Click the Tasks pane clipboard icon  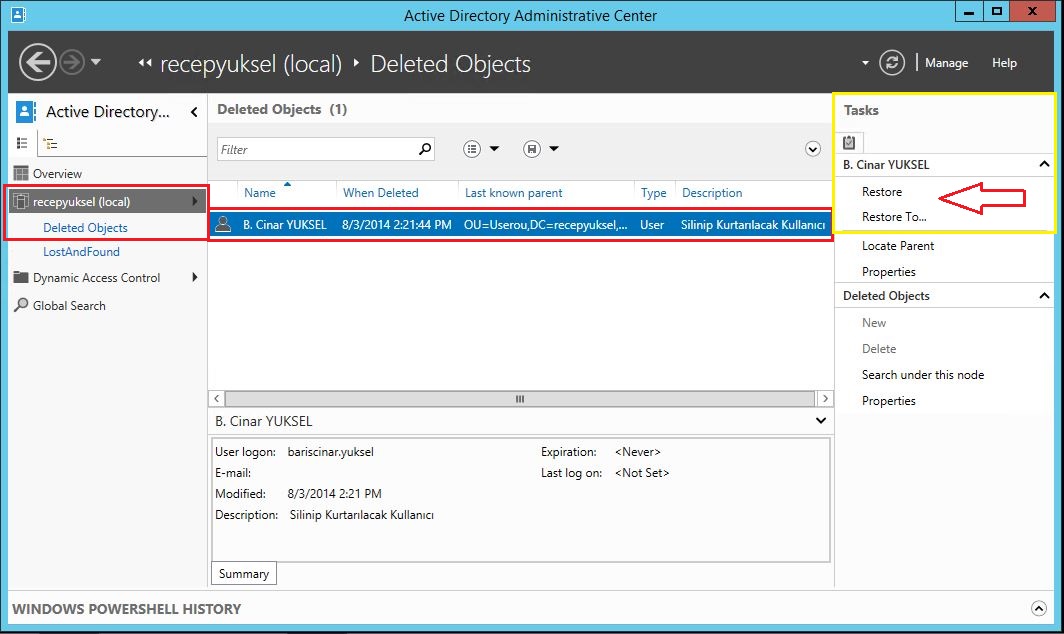point(849,142)
